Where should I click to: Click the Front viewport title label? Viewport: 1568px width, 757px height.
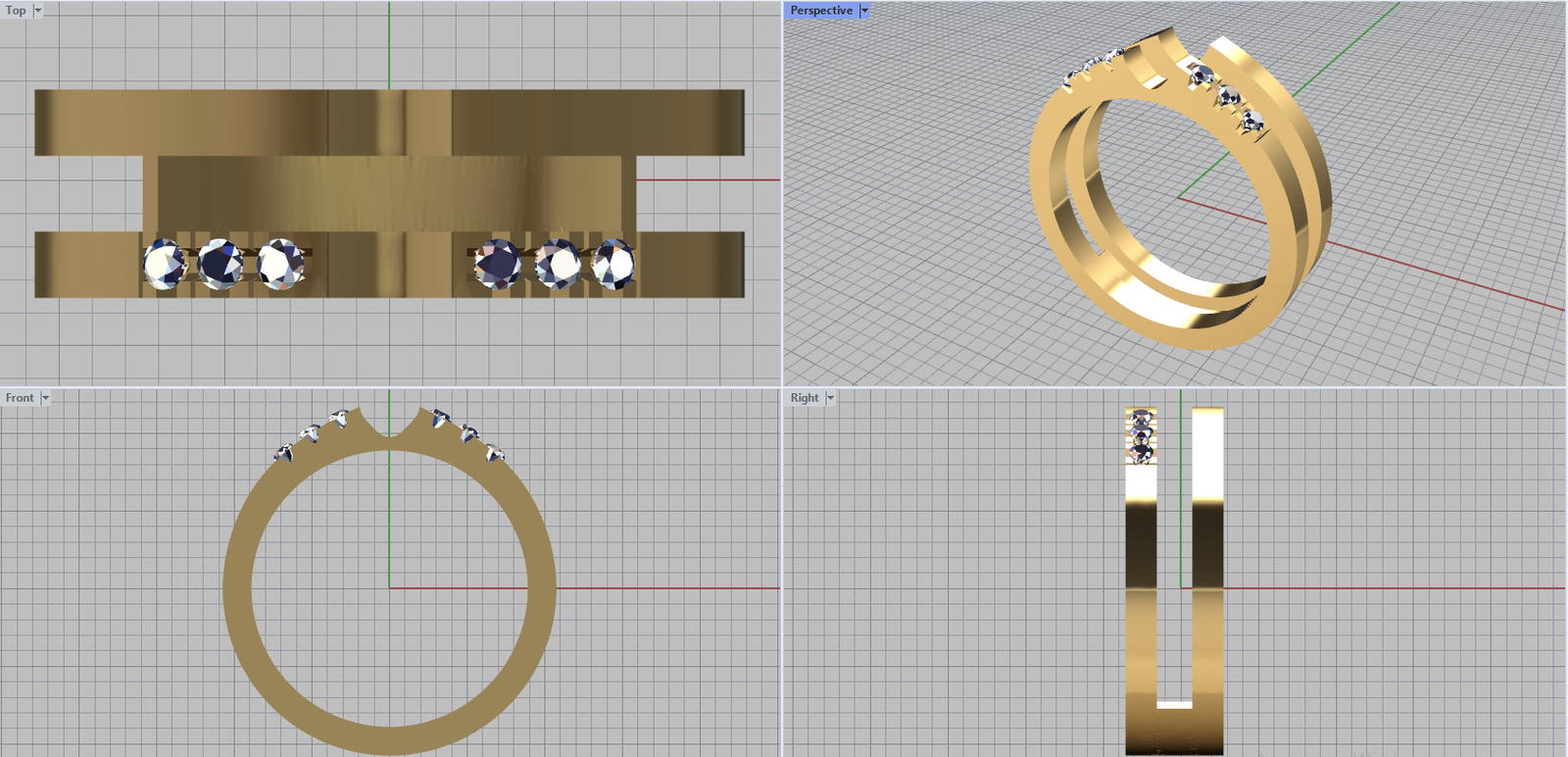tap(19, 398)
